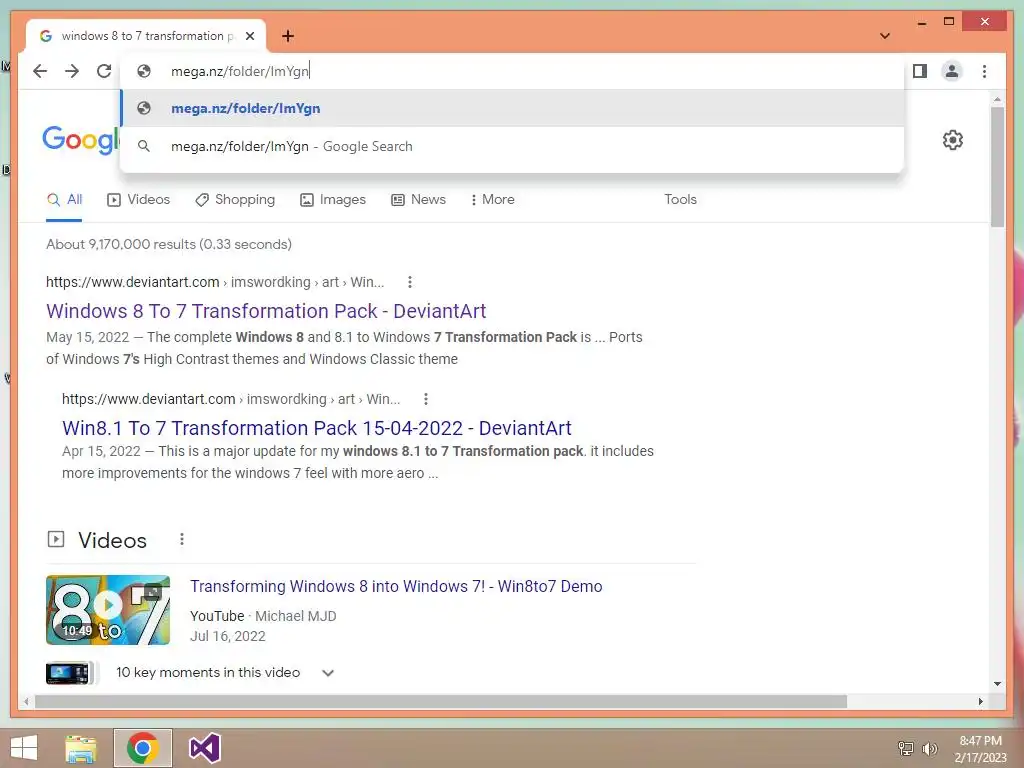
Task: Open the tab search dropdown arrow
Action: click(x=885, y=36)
